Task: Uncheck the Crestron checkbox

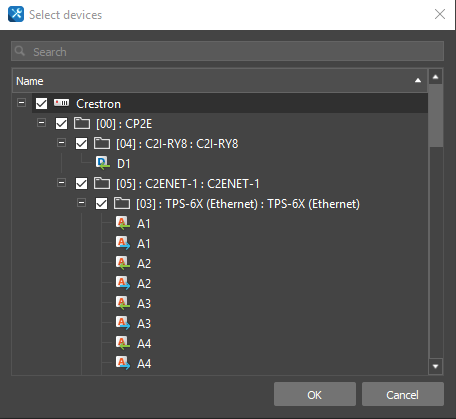Action: 41,103
